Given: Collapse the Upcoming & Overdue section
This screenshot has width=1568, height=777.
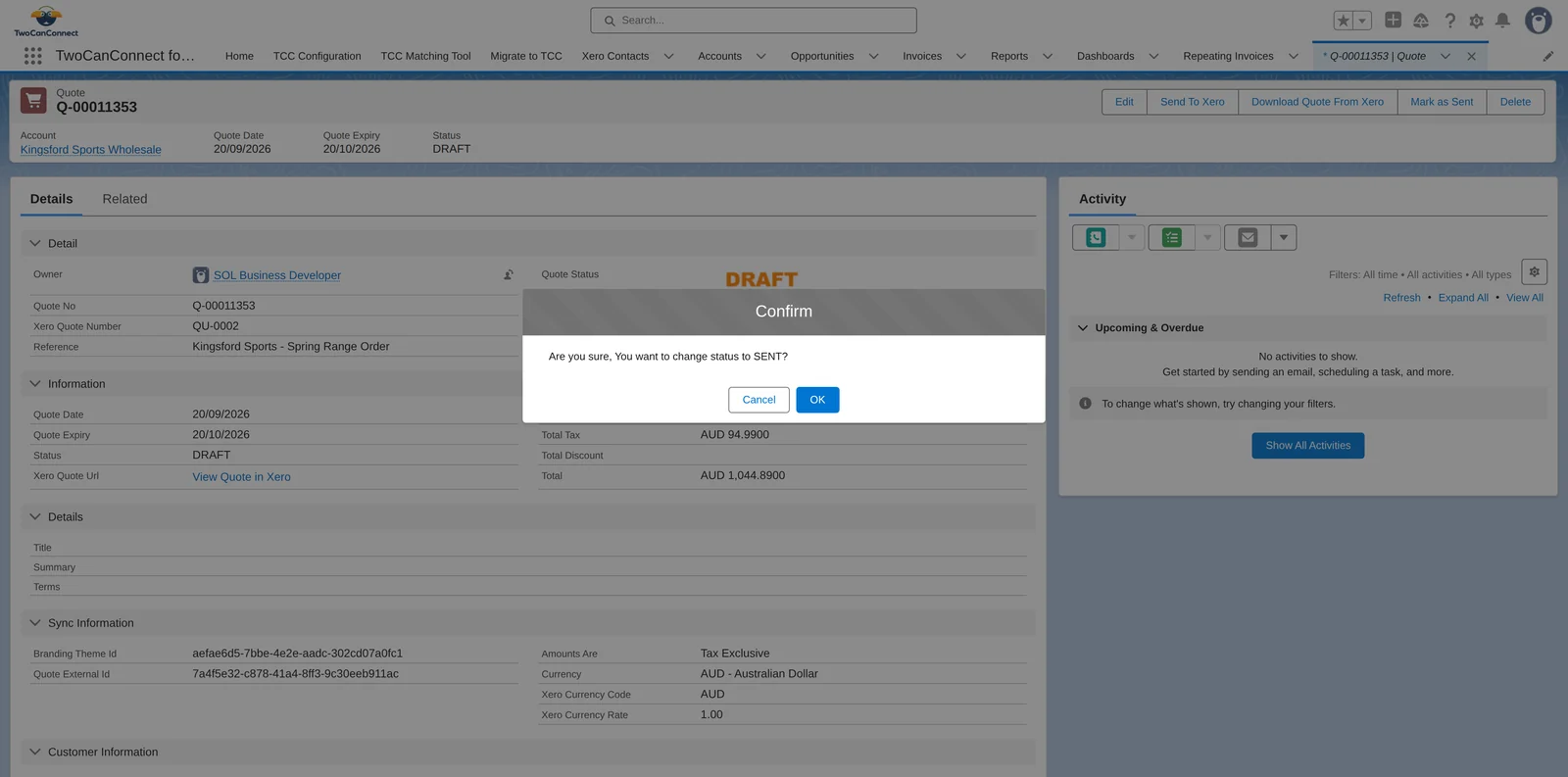Looking at the screenshot, I should pos(1083,328).
